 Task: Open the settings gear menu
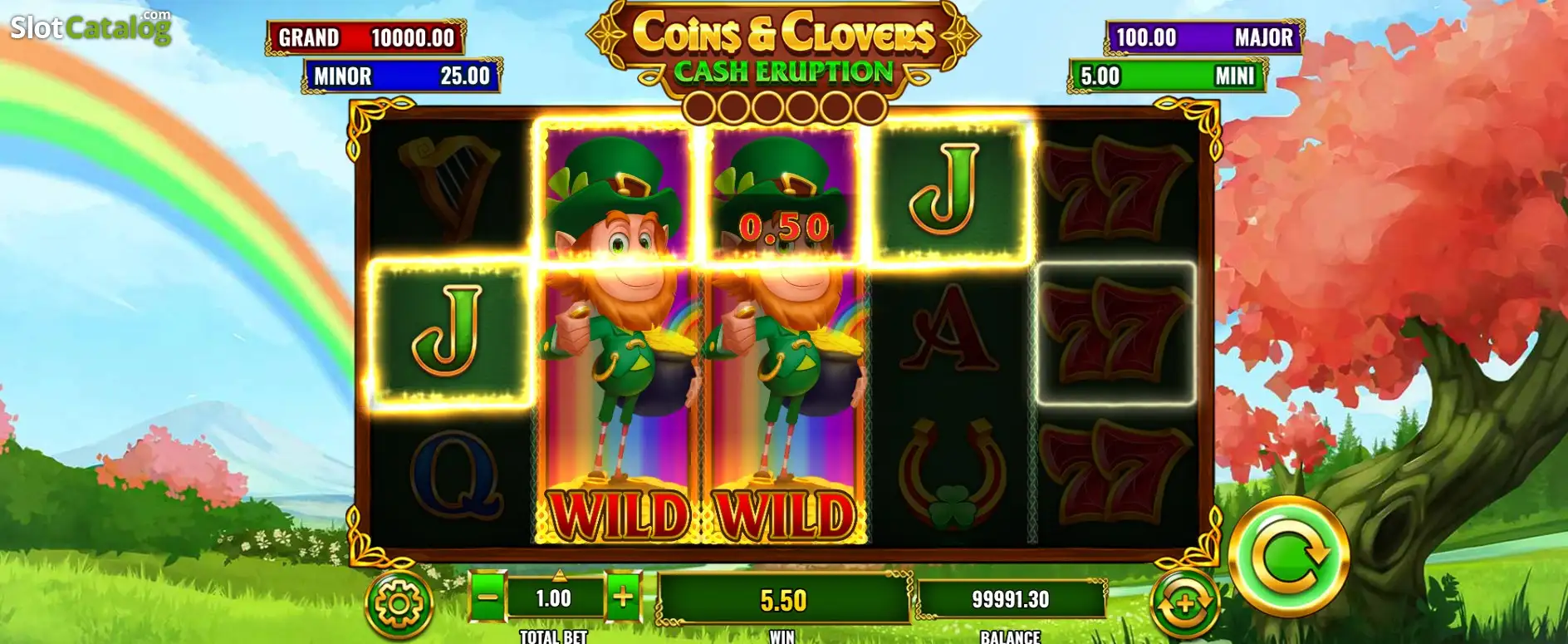pyautogui.click(x=399, y=604)
